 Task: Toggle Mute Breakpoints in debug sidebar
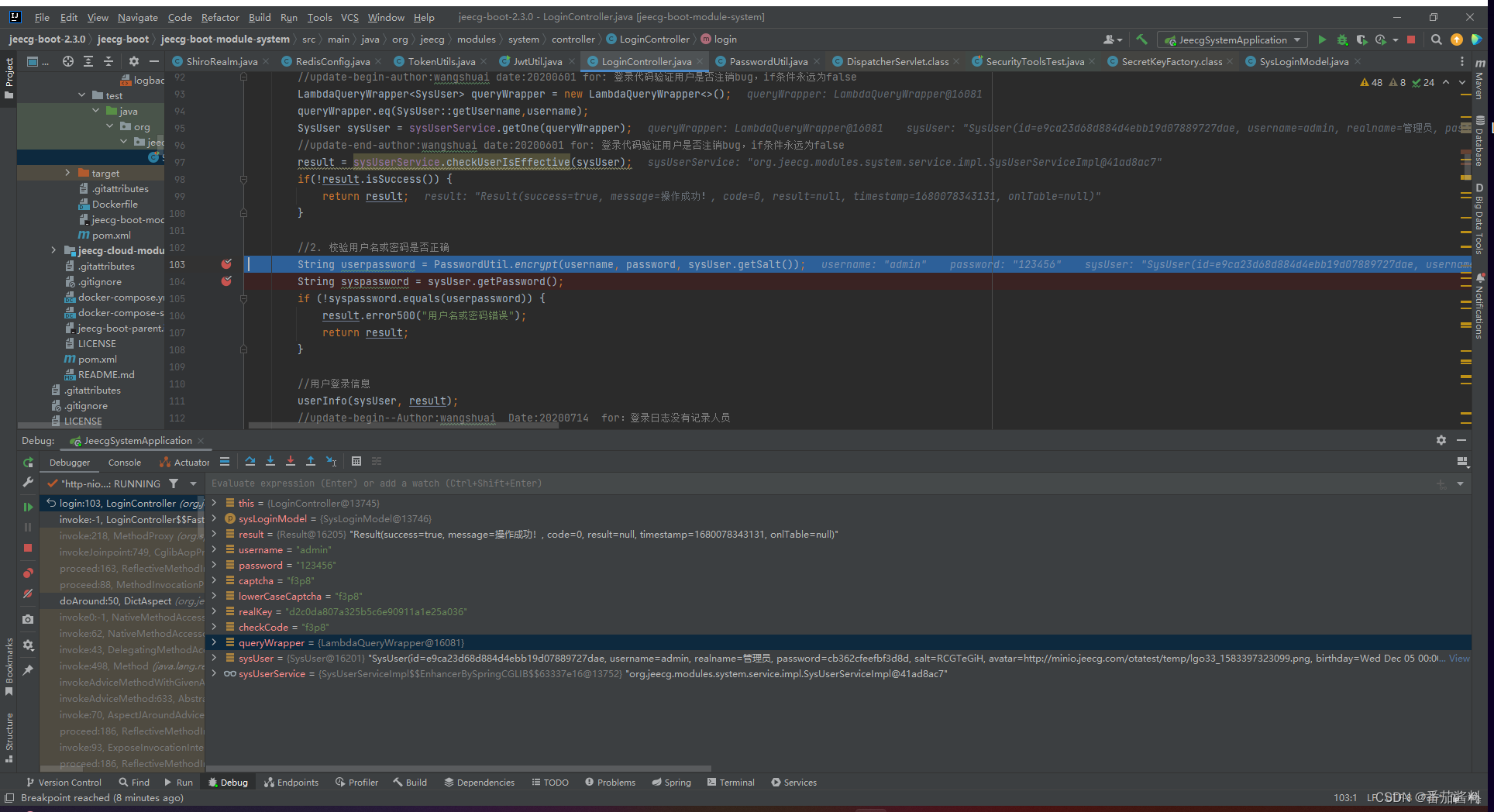click(28, 594)
